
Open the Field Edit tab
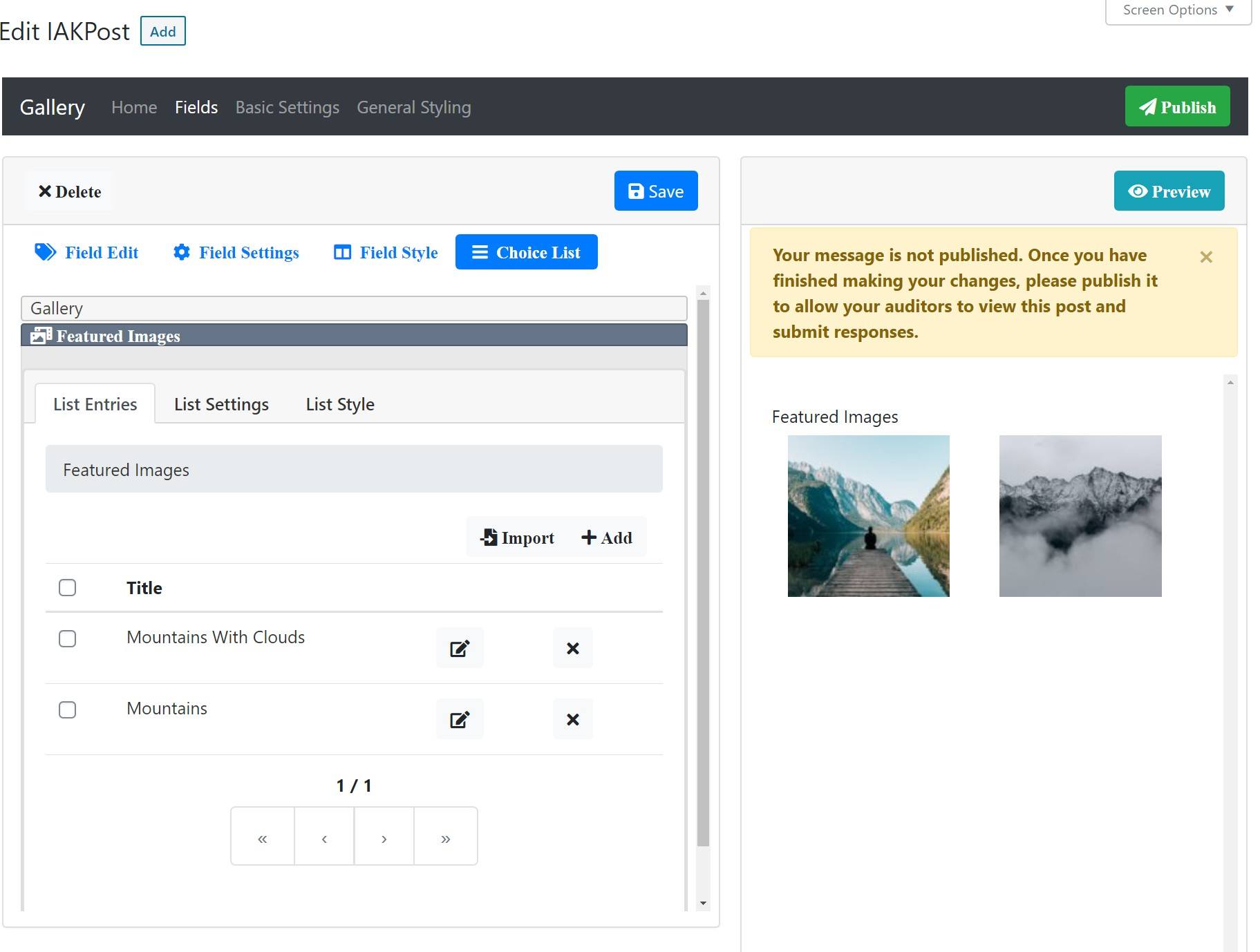click(x=86, y=252)
